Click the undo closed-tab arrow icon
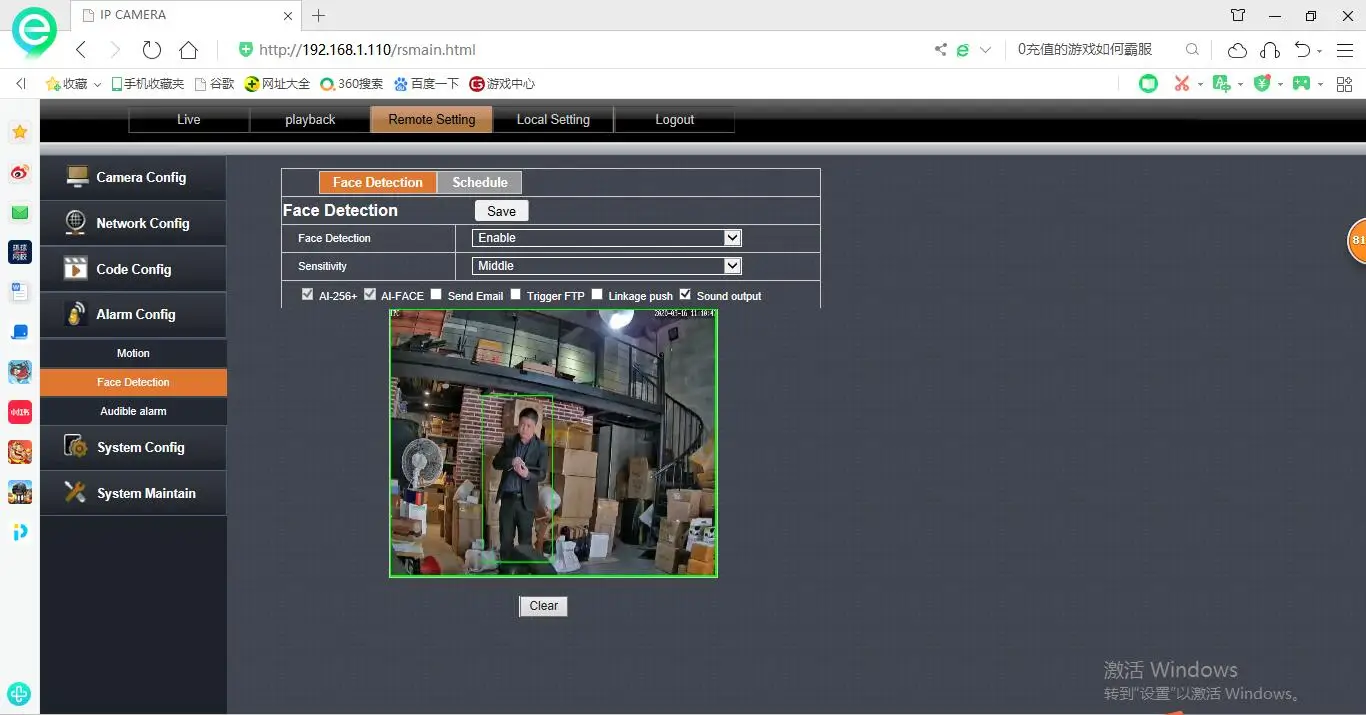This screenshot has height=715, width=1366. point(1302,50)
